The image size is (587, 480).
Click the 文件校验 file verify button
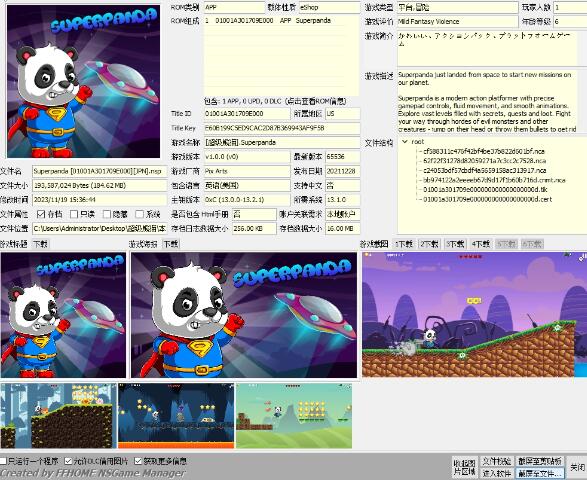coord(496,461)
